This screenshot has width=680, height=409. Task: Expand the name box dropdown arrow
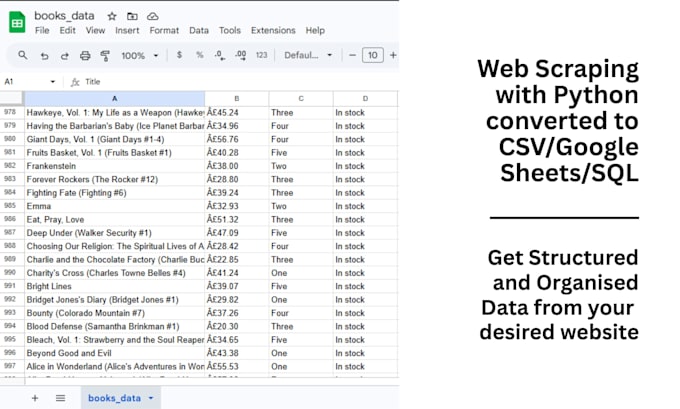tap(52, 82)
